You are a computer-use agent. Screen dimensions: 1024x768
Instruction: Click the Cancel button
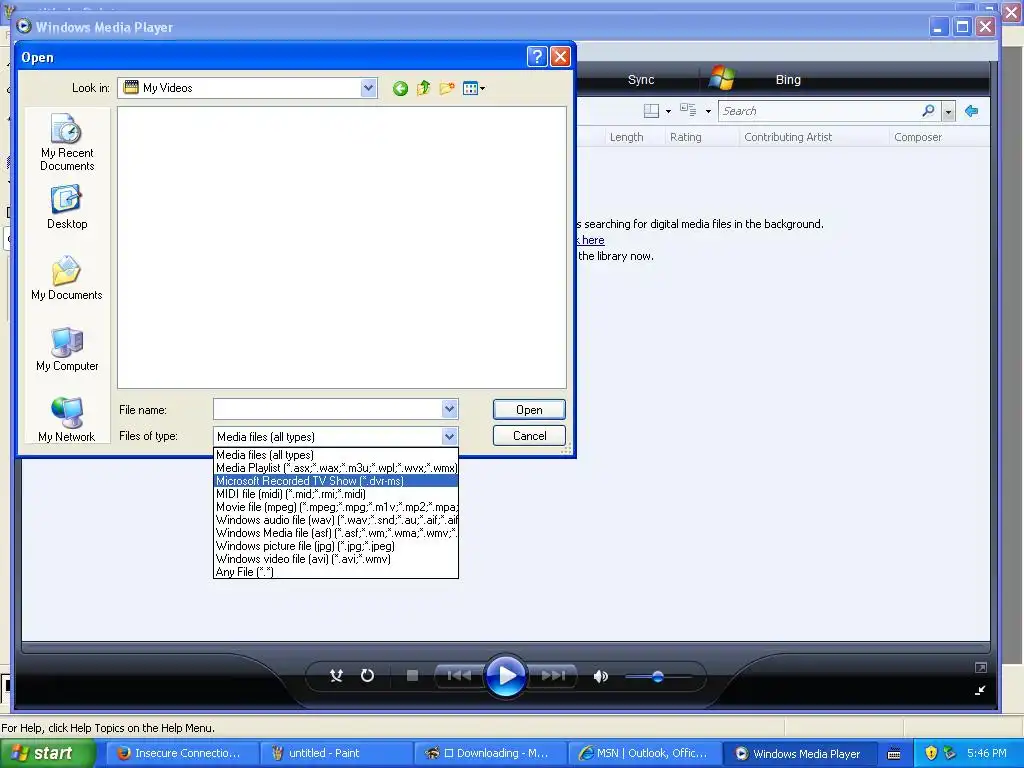529,436
